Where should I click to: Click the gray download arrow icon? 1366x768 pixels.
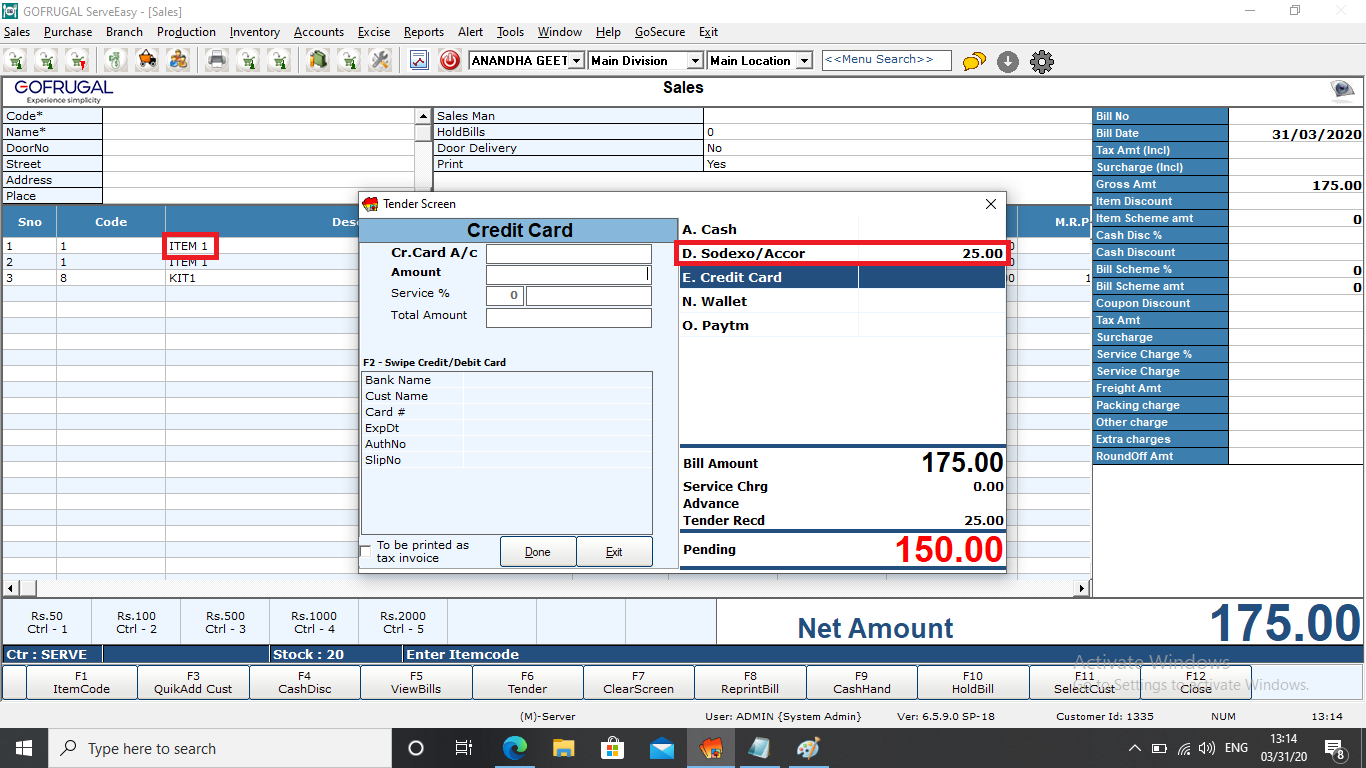(1008, 62)
